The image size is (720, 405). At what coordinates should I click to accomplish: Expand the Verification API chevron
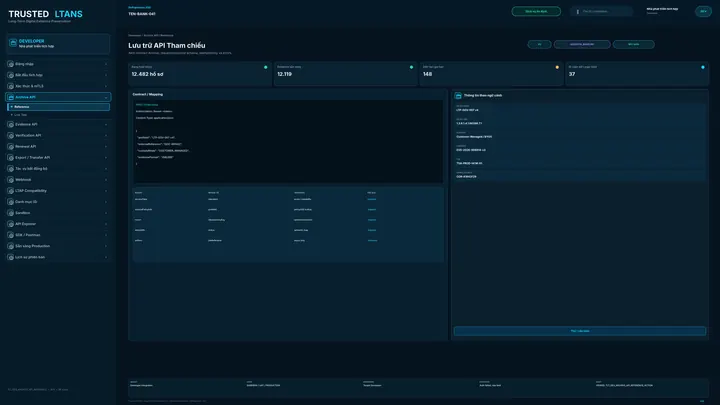106,135
